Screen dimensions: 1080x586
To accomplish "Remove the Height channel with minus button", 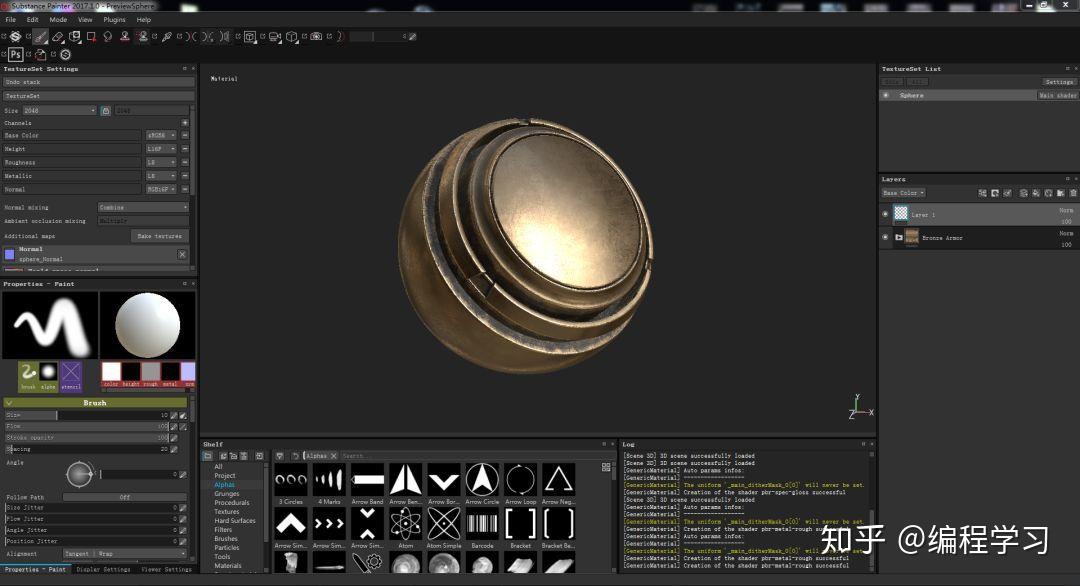I will coord(185,149).
